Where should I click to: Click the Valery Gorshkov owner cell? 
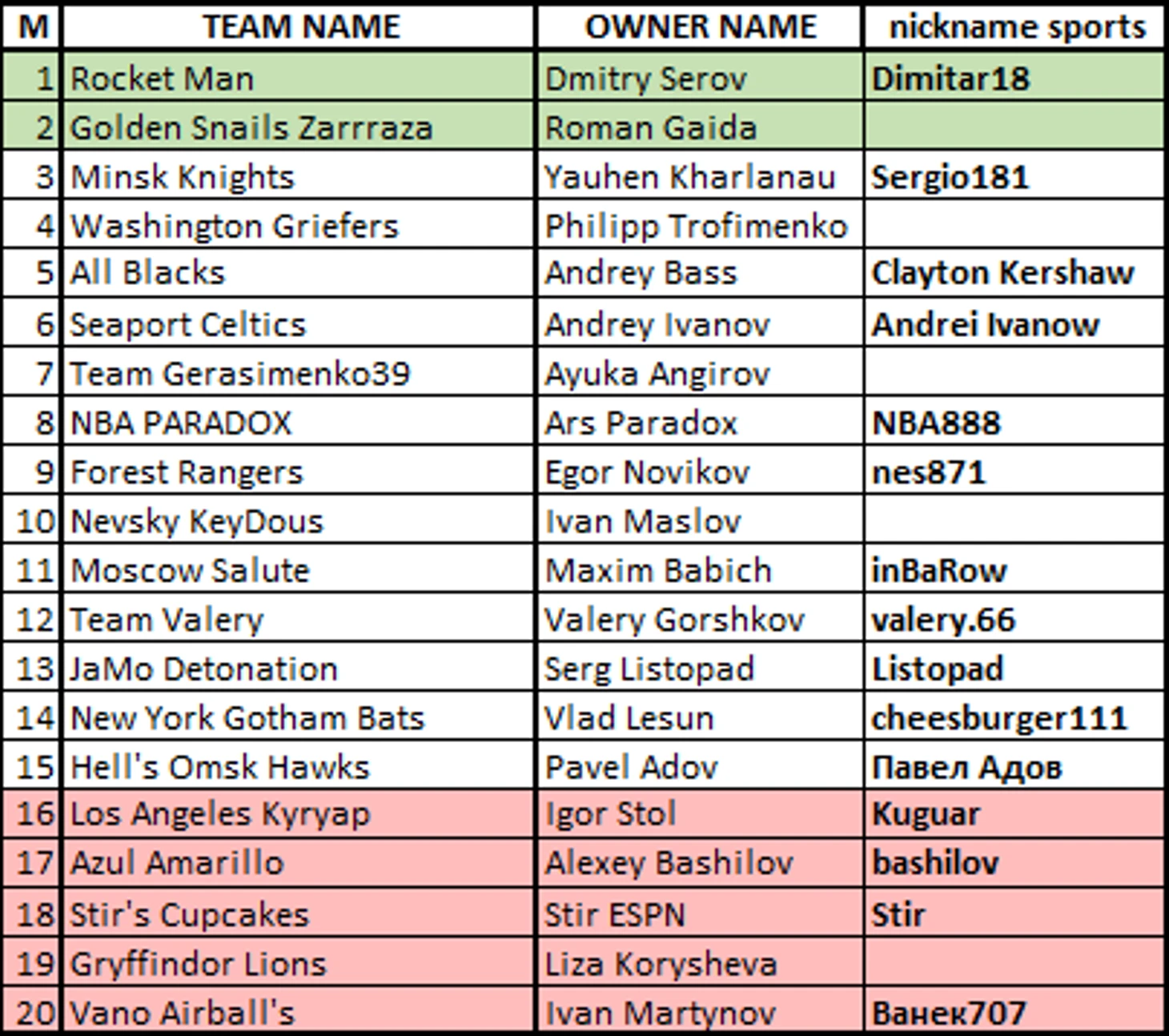coord(701,619)
